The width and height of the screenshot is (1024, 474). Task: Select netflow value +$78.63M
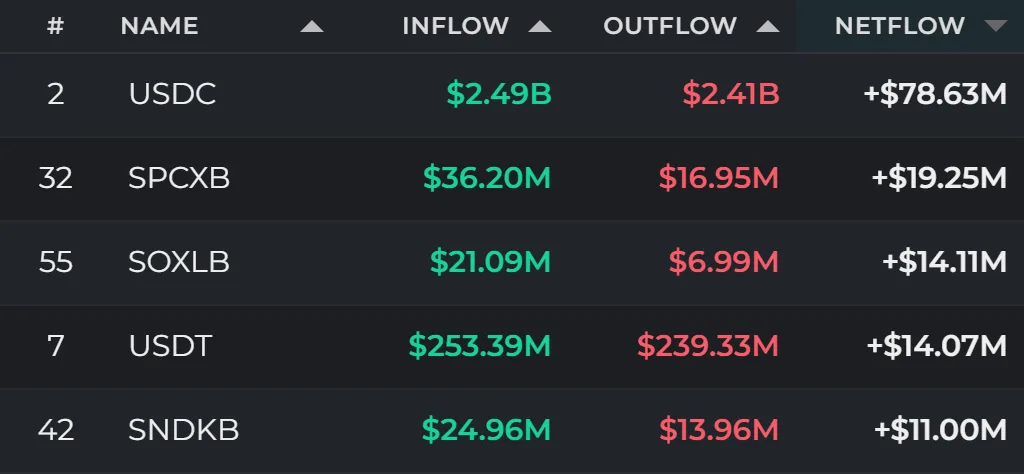click(x=935, y=95)
